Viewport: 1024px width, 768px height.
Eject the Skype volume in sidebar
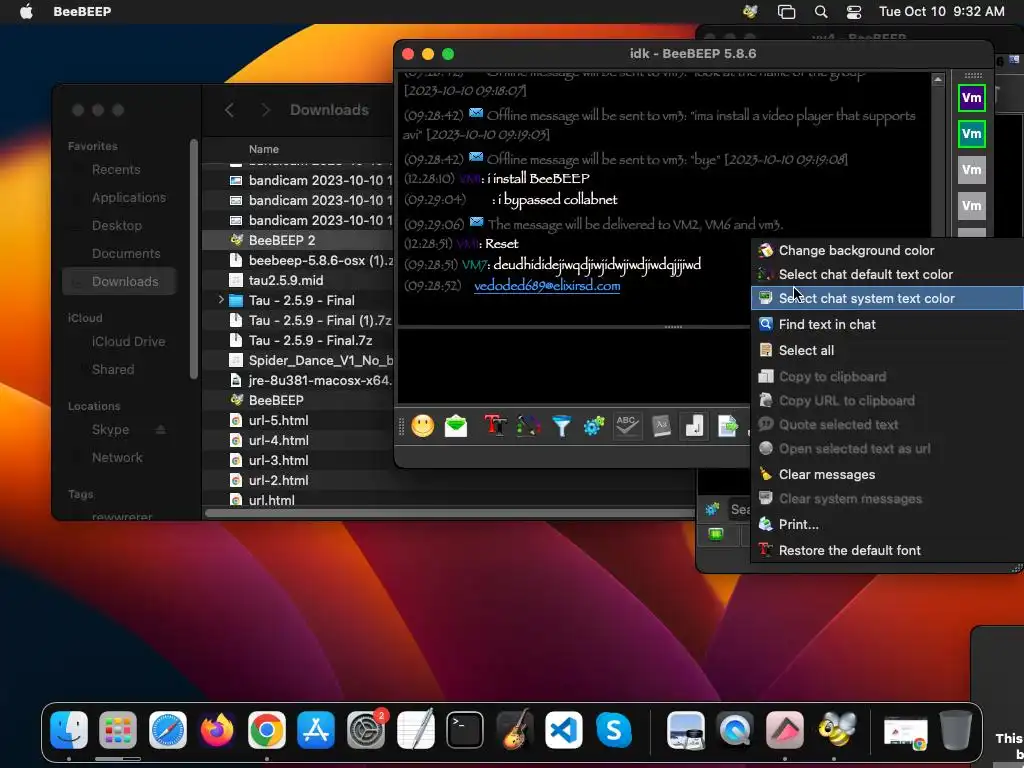click(161, 430)
